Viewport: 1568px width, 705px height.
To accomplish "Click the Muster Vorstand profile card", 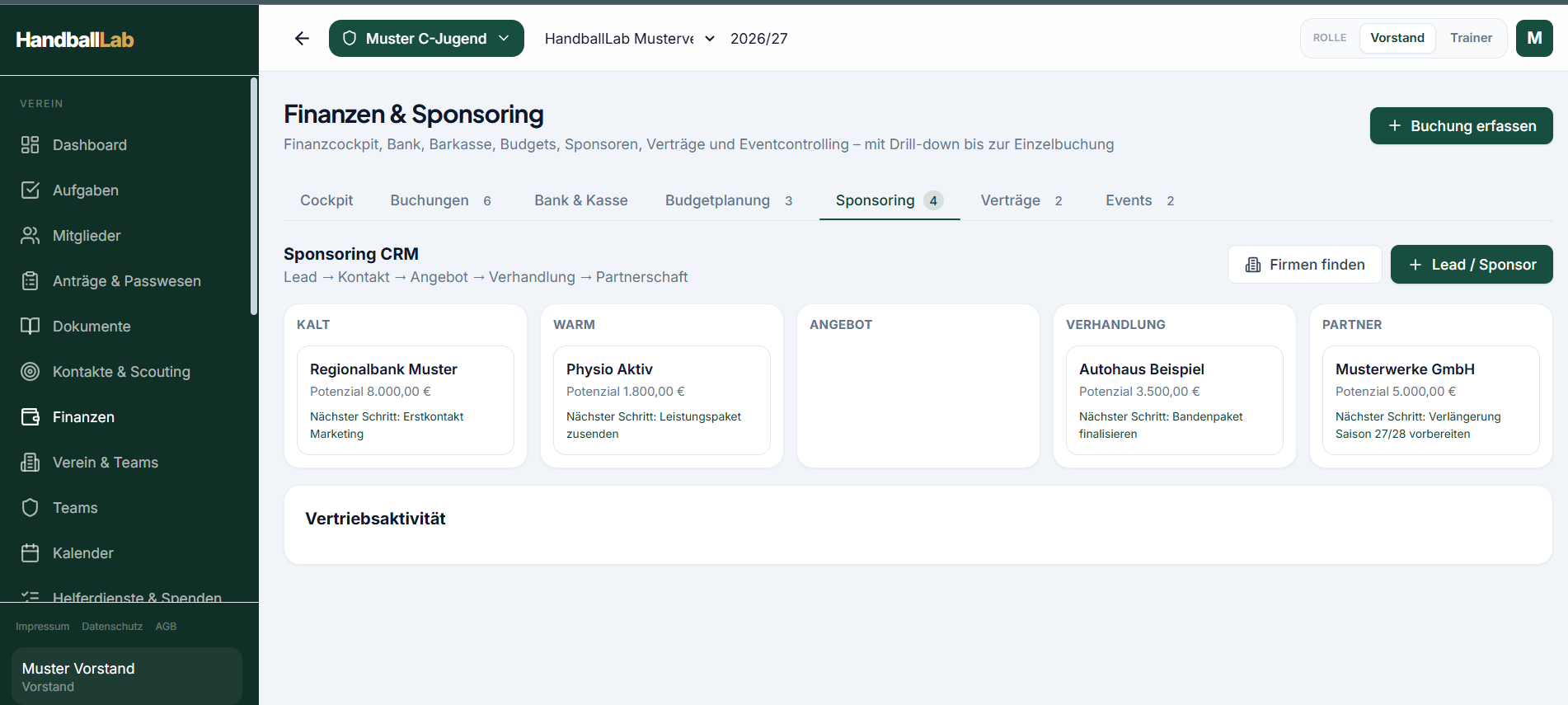I will (127, 676).
